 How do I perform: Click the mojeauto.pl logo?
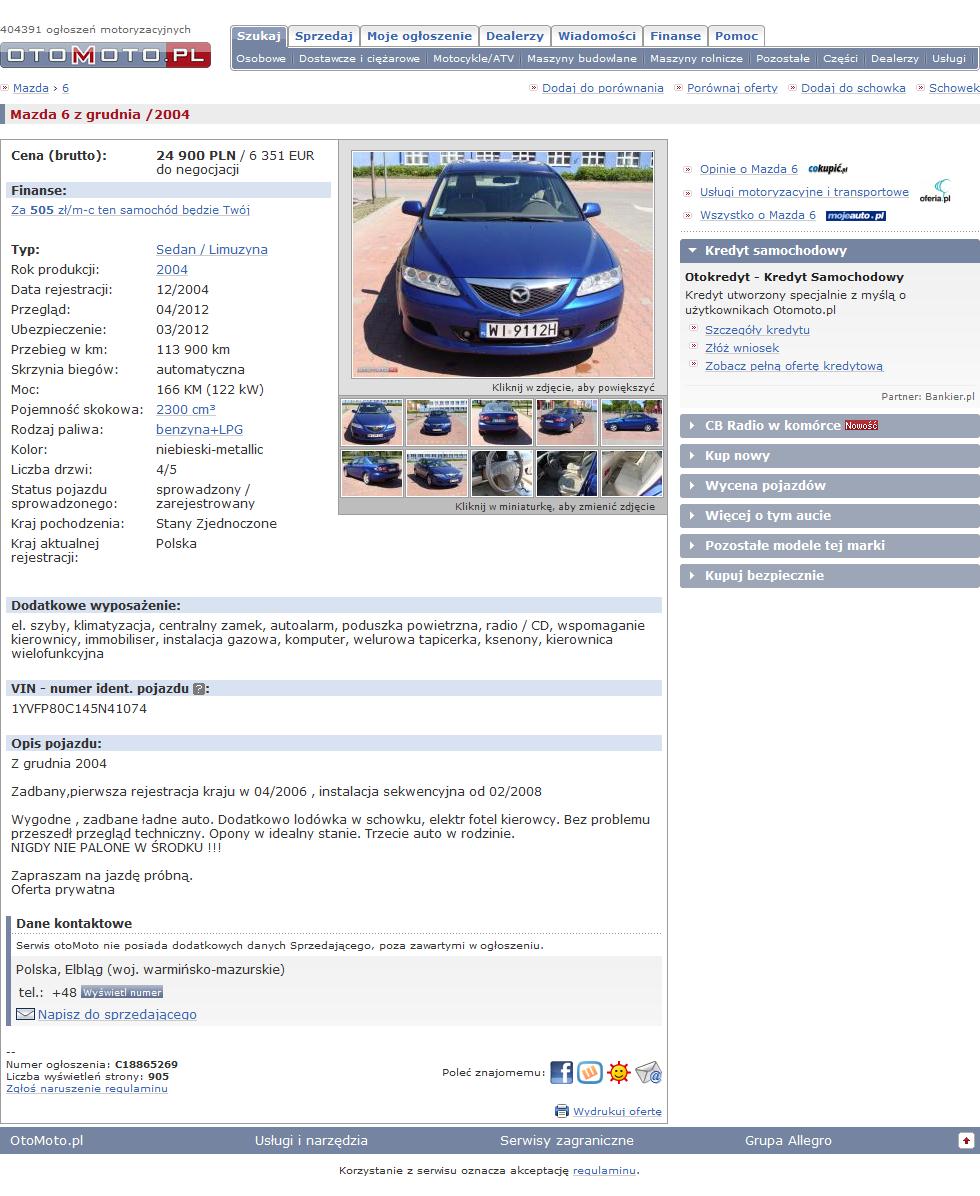coord(856,216)
